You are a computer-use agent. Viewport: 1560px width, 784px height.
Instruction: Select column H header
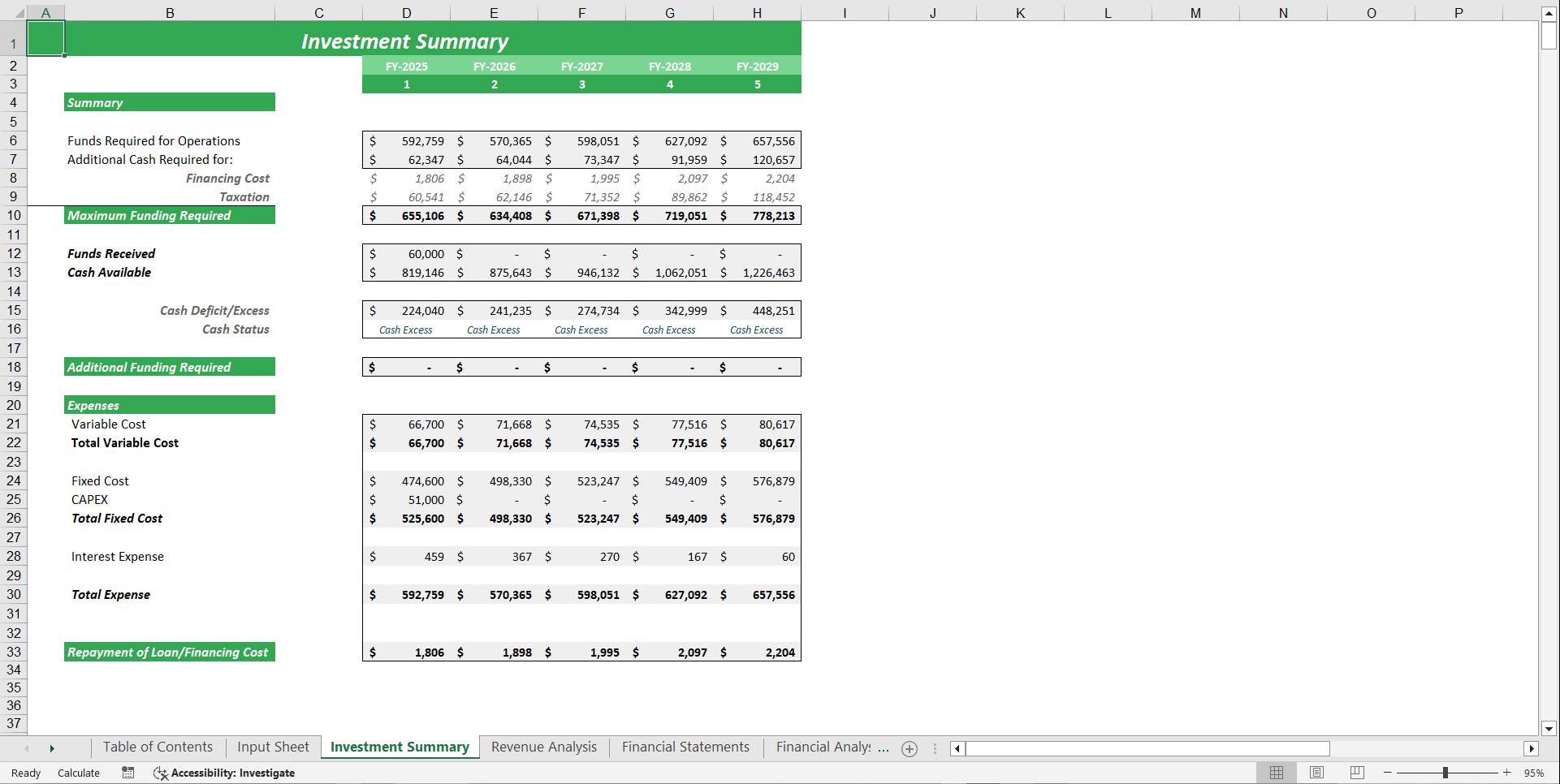pyautogui.click(x=757, y=12)
